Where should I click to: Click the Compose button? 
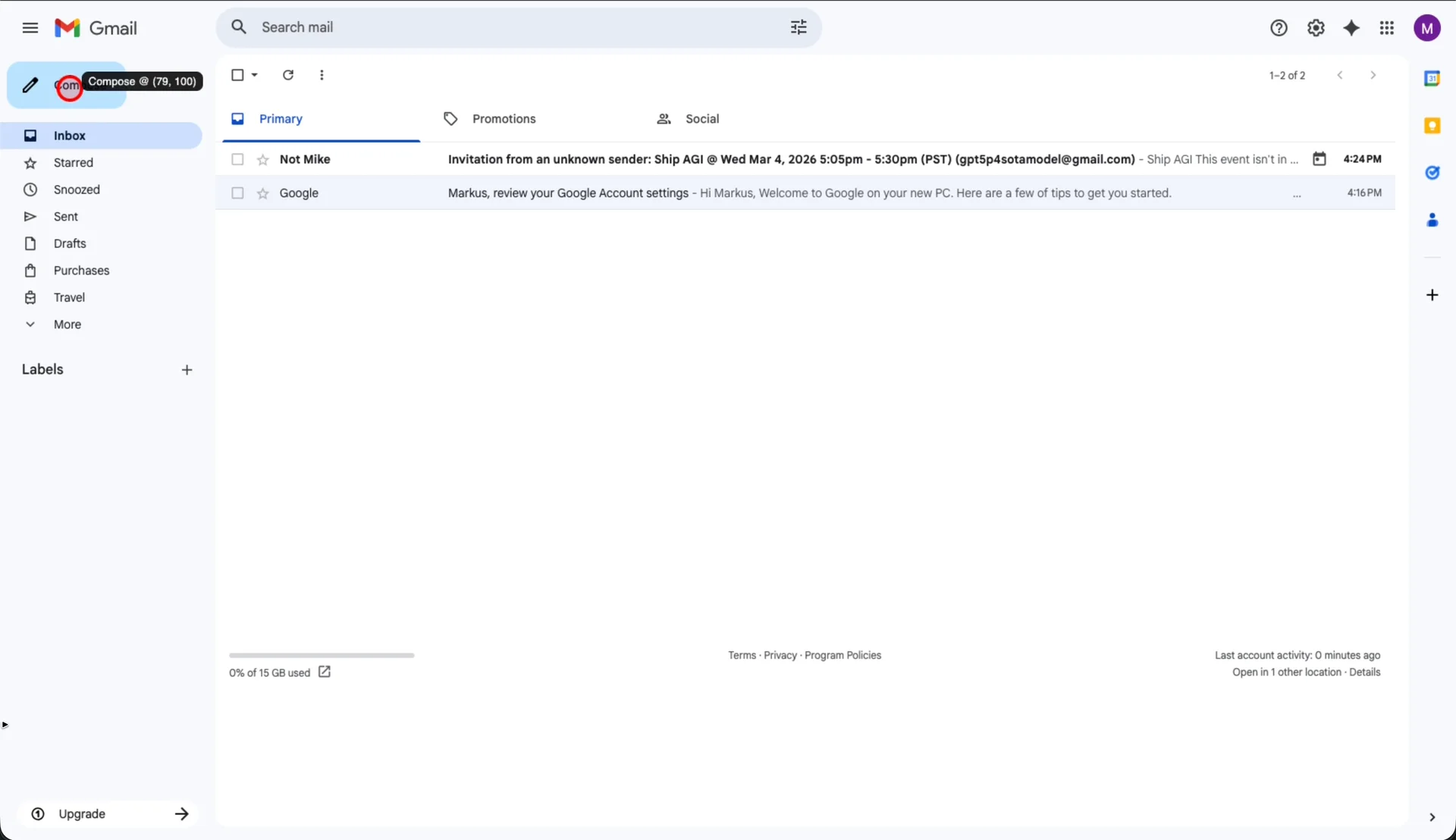[x=67, y=85]
